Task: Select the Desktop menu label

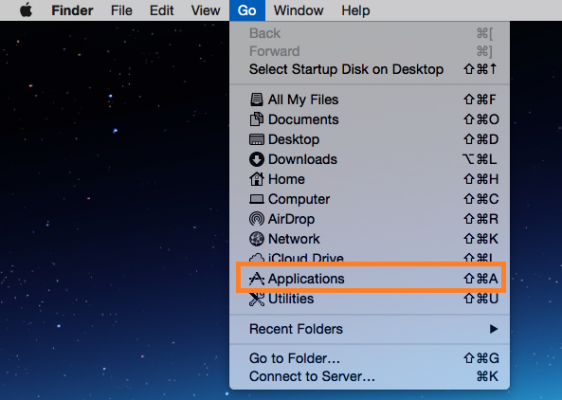Action: tap(294, 139)
